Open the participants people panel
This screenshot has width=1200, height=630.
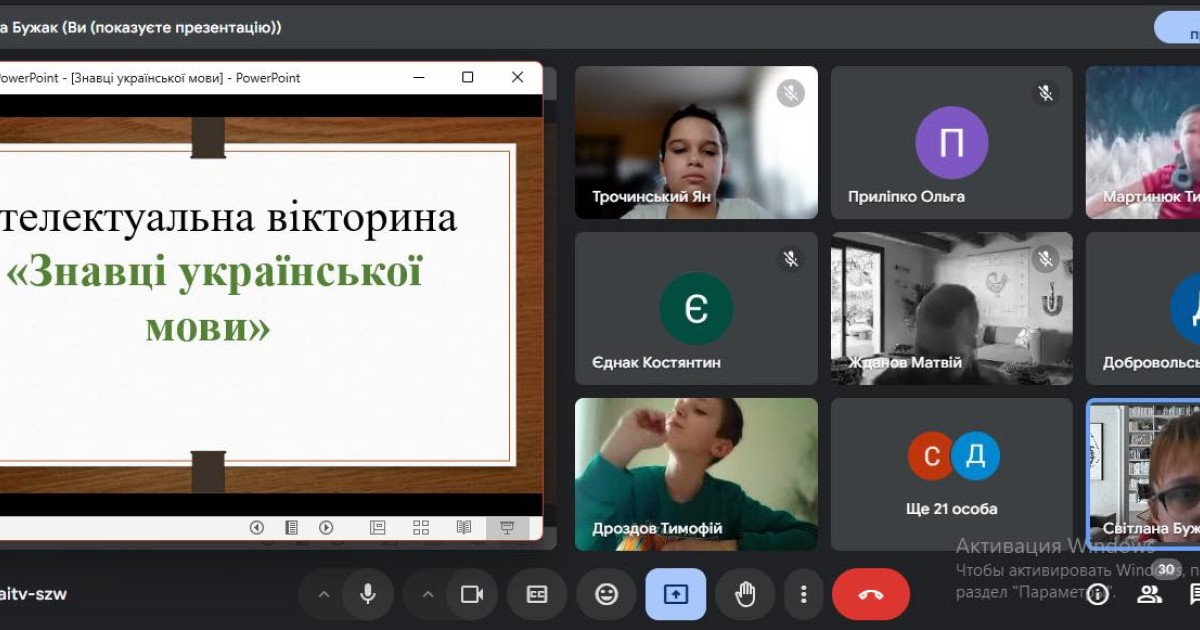click(x=1150, y=594)
